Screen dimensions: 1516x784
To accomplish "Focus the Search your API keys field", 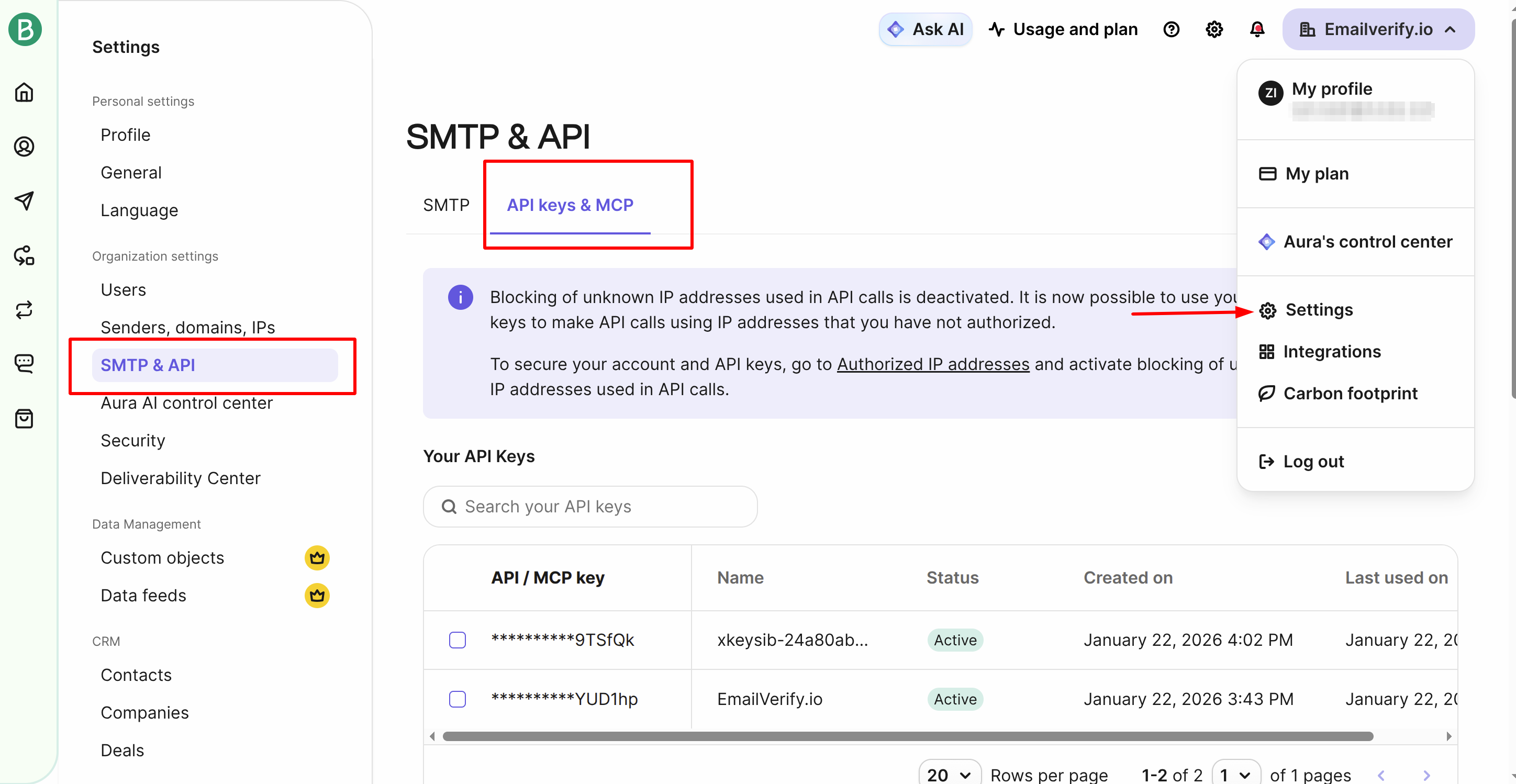I will tap(590, 507).
